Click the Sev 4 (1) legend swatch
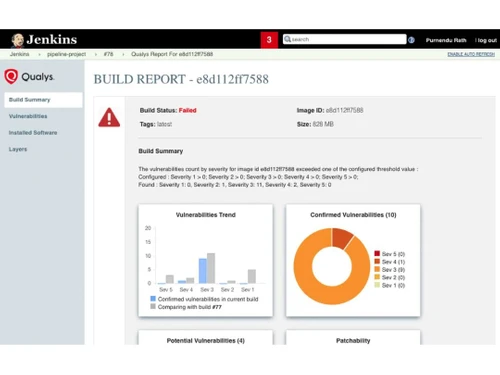Screen dimensions: 500x375 pos(377,261)
